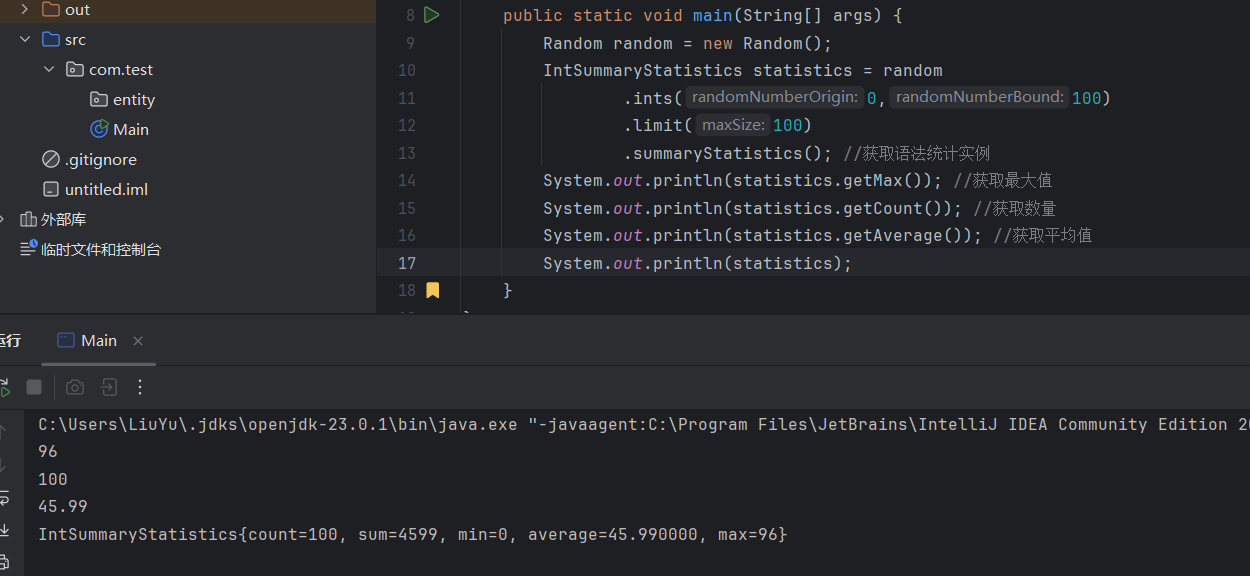Expand the 外部库 node
The image size is (1250, 576).
[x=2, y=219]
